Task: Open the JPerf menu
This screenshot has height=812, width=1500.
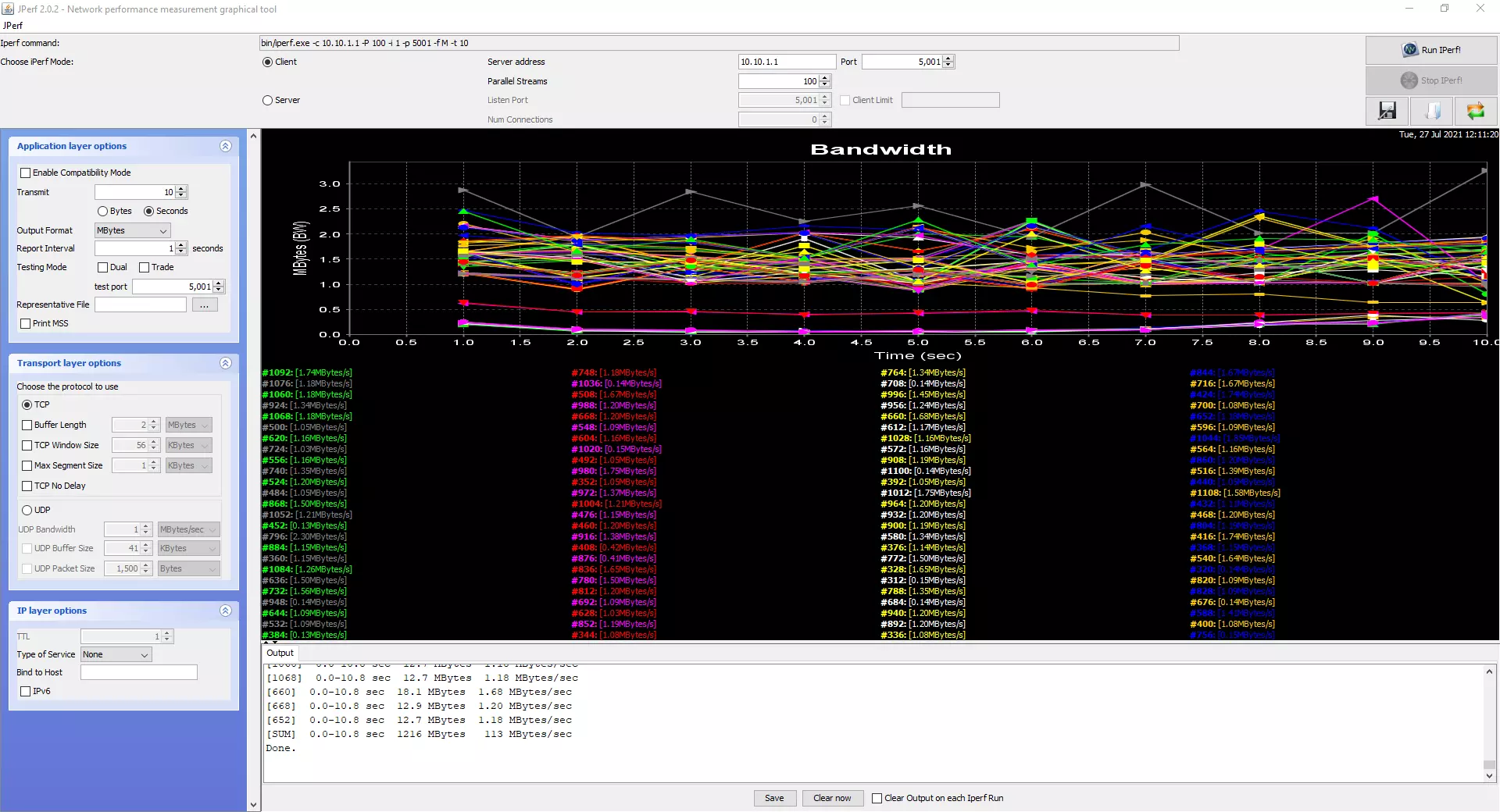Action: click(12, 25)
